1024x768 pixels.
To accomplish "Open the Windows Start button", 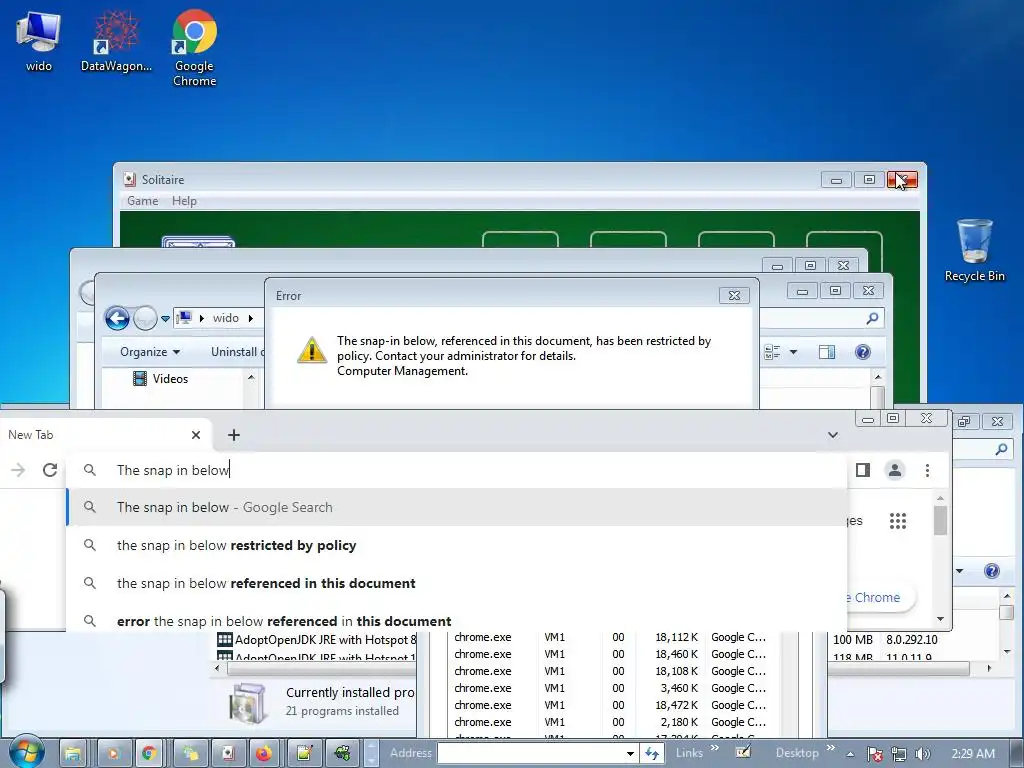I will click(x=26, y=752).
